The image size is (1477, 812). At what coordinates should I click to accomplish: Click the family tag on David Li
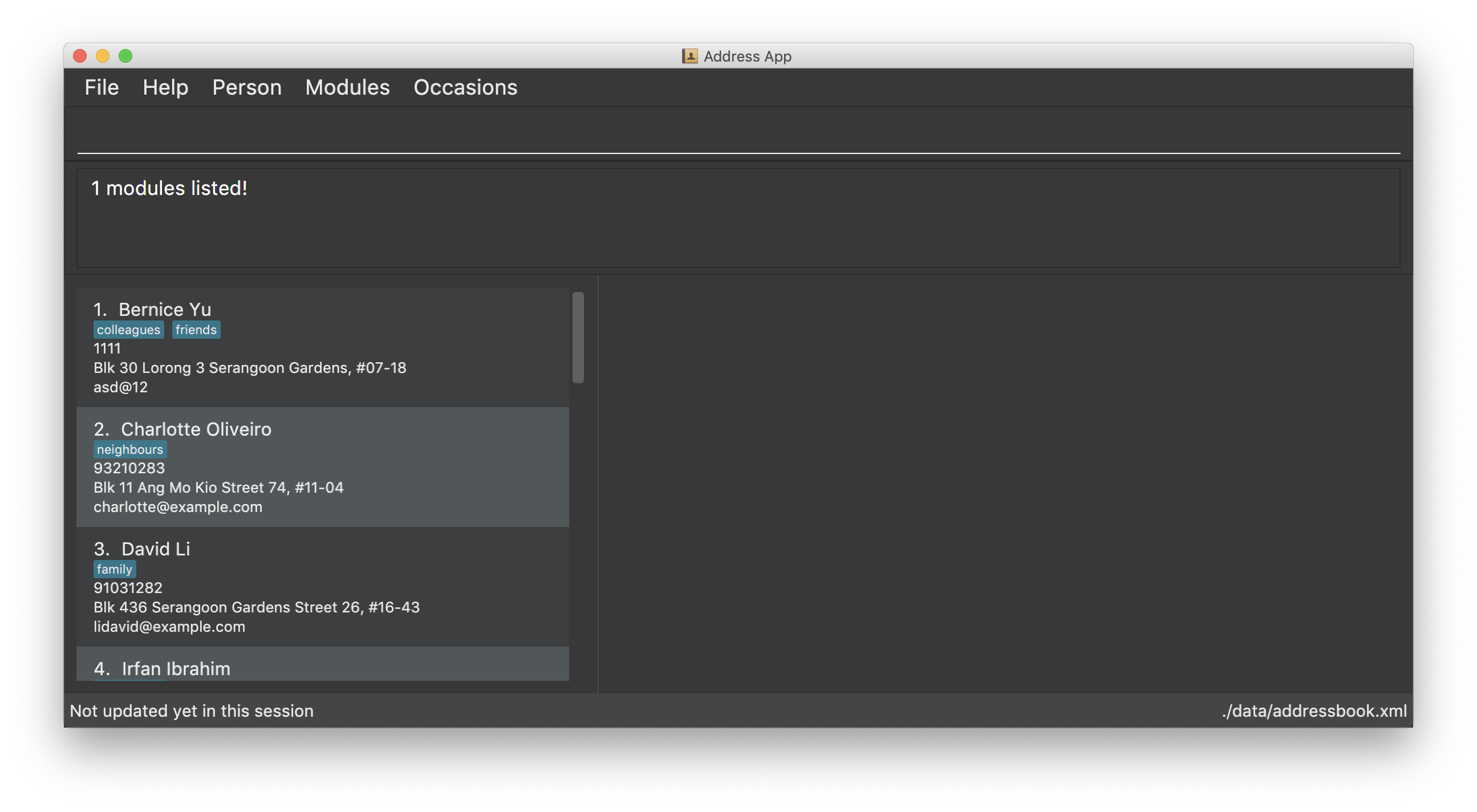(114, 570)
